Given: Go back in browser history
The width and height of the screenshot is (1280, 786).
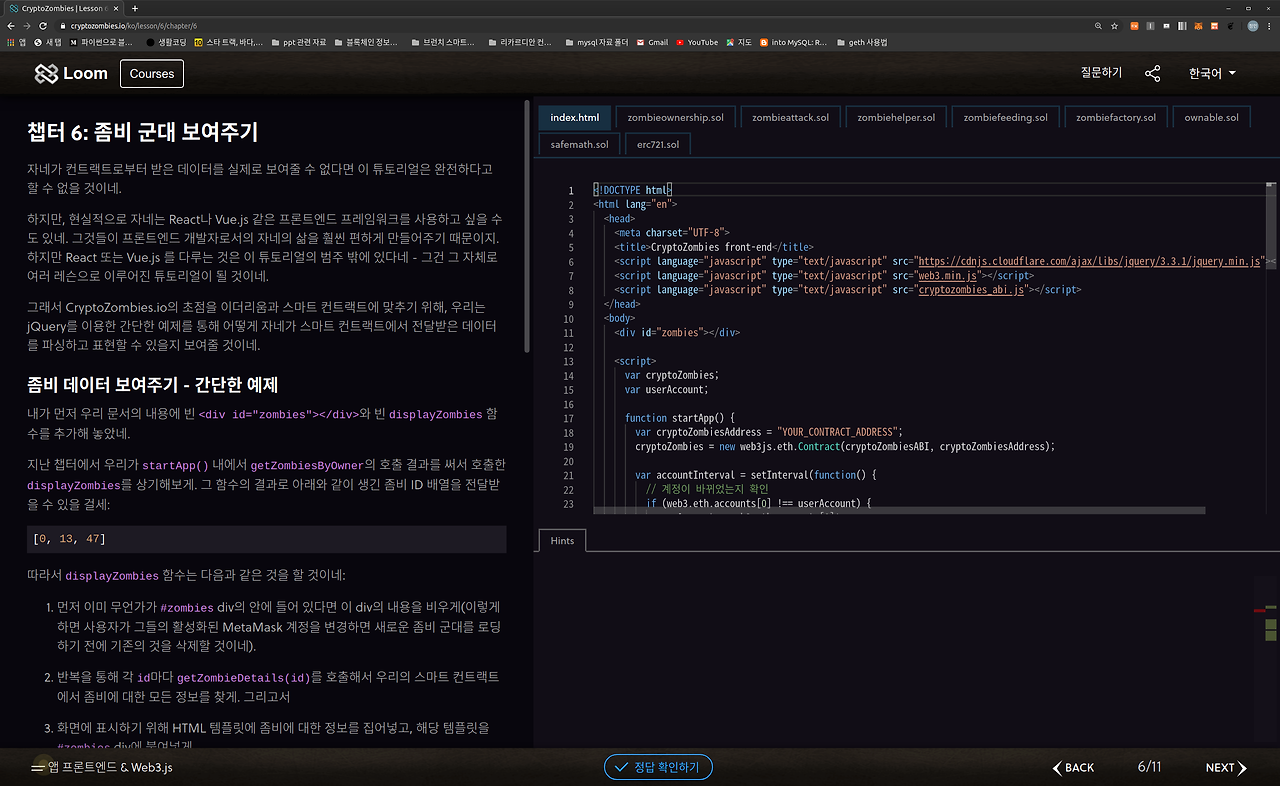Looking at the screenshot, I should pos(9,26).
